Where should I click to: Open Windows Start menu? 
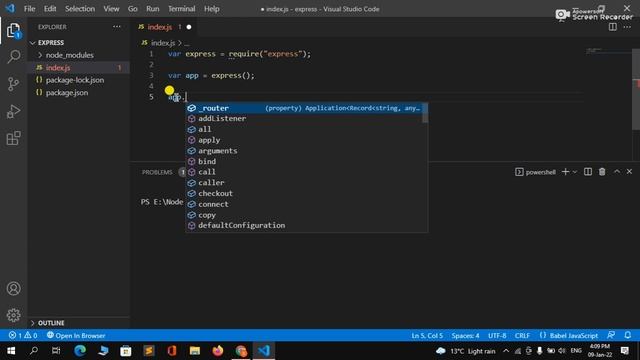11,351
